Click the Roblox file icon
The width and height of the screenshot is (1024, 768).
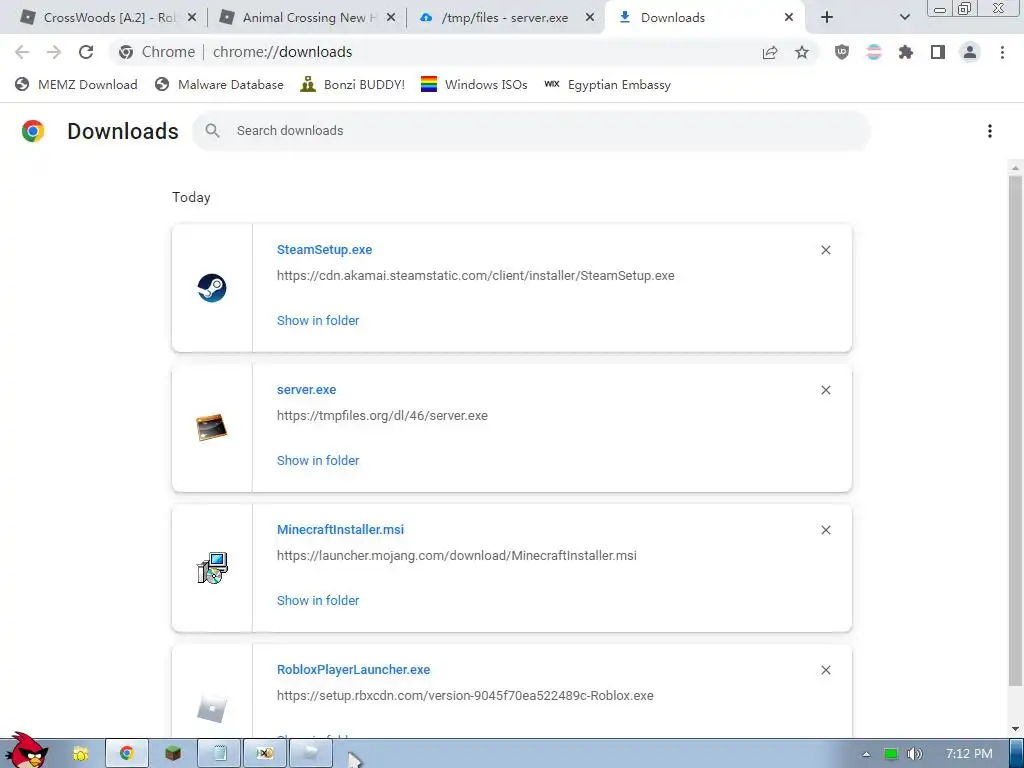[212, 709]
